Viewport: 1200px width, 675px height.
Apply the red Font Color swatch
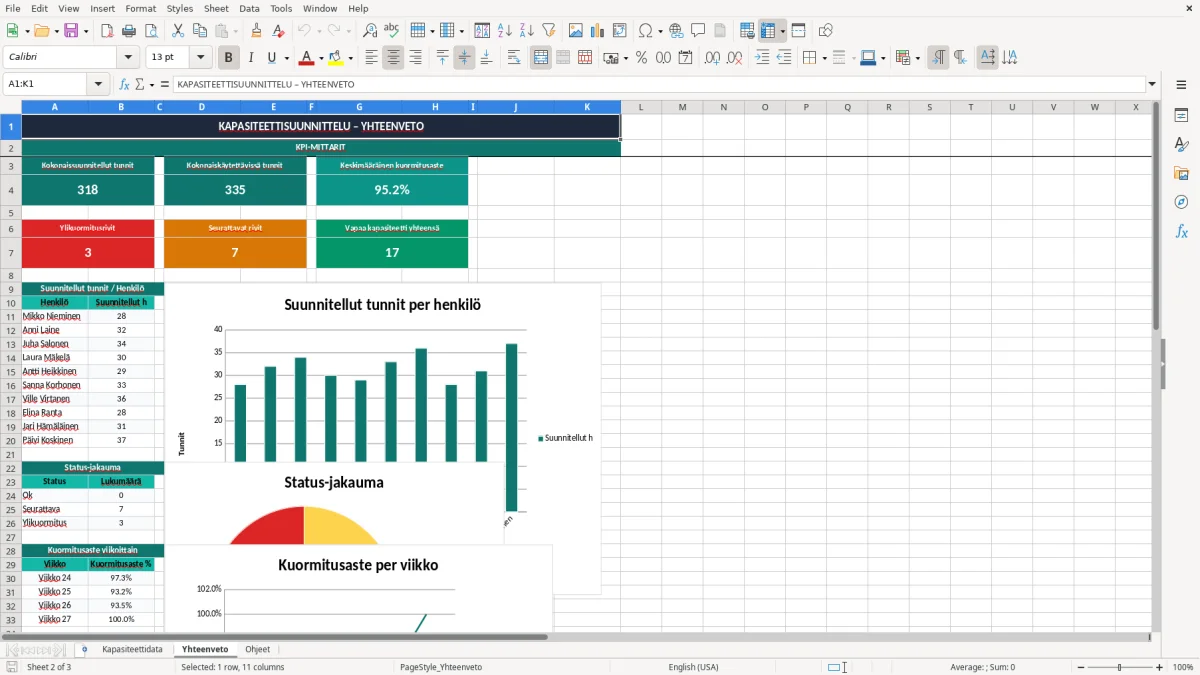(307, 58)
